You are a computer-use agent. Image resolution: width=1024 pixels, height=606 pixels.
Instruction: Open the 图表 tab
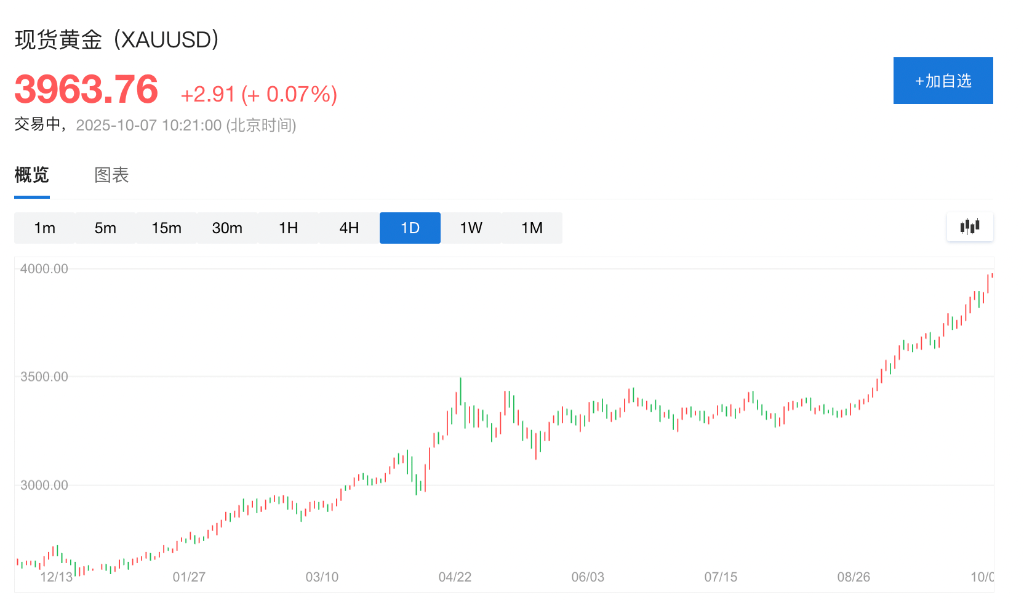click(x=111, y=175)
